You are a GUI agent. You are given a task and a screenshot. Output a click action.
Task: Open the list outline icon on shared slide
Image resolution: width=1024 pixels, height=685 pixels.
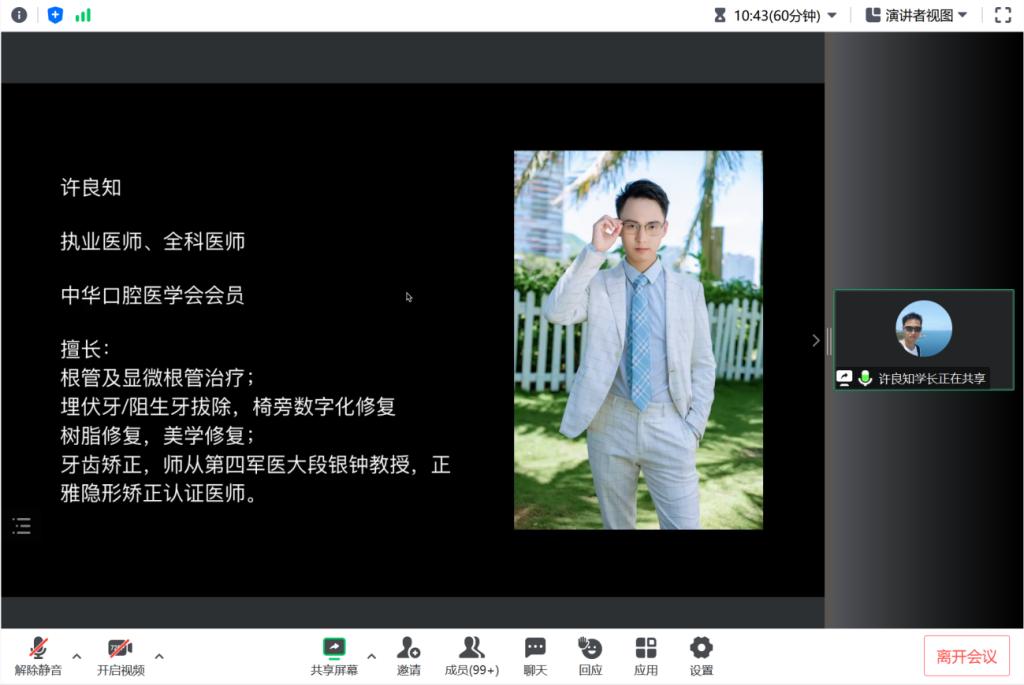pos(22,526)
